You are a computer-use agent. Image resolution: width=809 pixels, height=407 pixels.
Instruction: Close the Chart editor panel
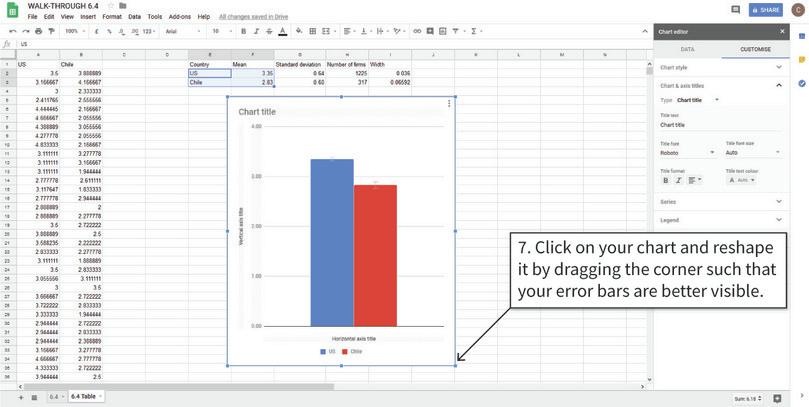(x=782, y=31)
